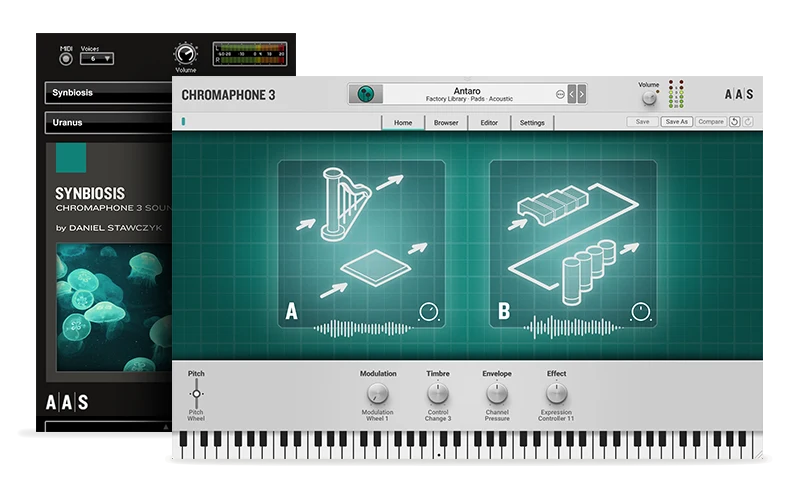Click the Timbre knob
The width and height of the screenshot is (800, 500).
pos(438,393)
